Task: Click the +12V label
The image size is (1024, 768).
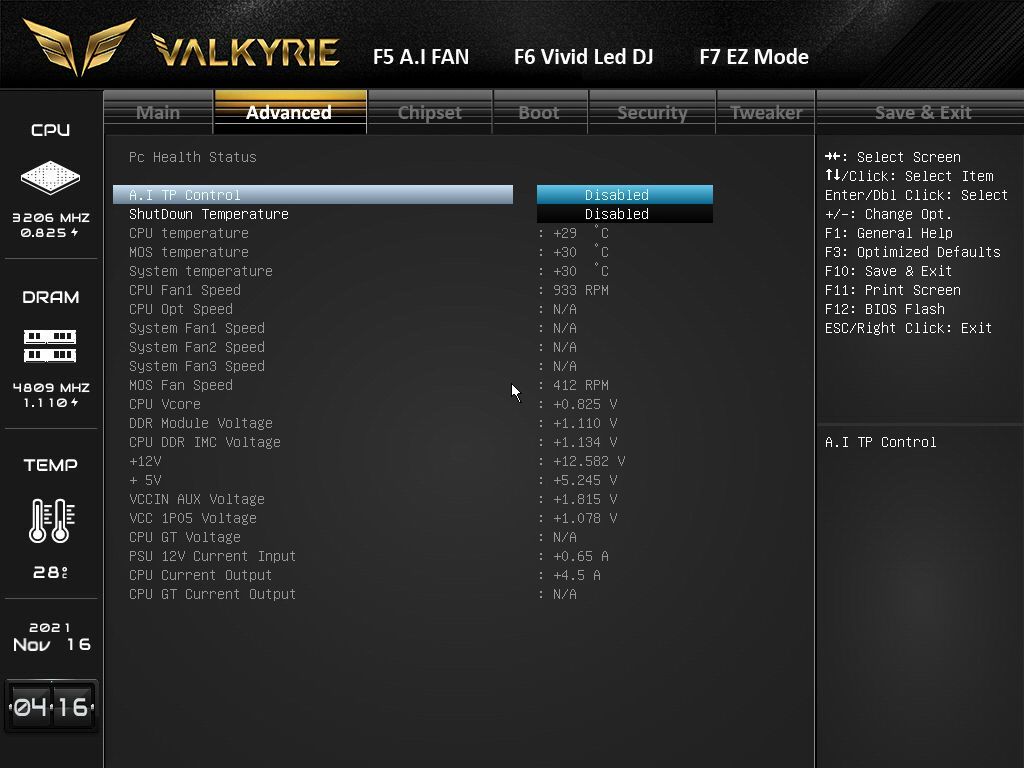Action: (145, 461)
